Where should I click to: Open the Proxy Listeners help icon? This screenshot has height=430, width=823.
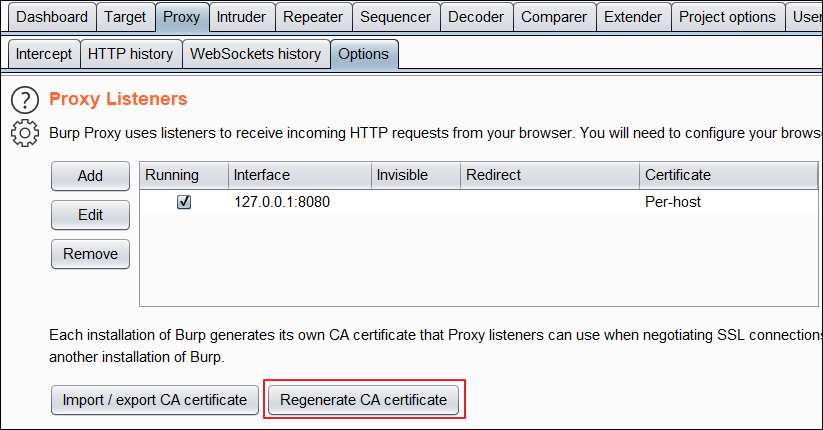[25, 100]
